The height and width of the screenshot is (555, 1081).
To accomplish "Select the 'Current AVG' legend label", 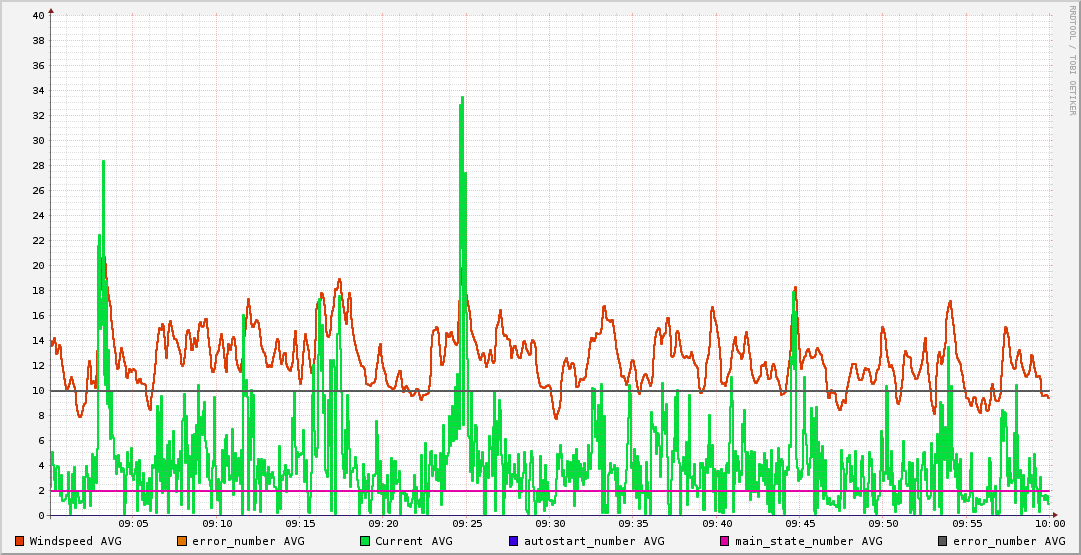I will click(414, 541).
